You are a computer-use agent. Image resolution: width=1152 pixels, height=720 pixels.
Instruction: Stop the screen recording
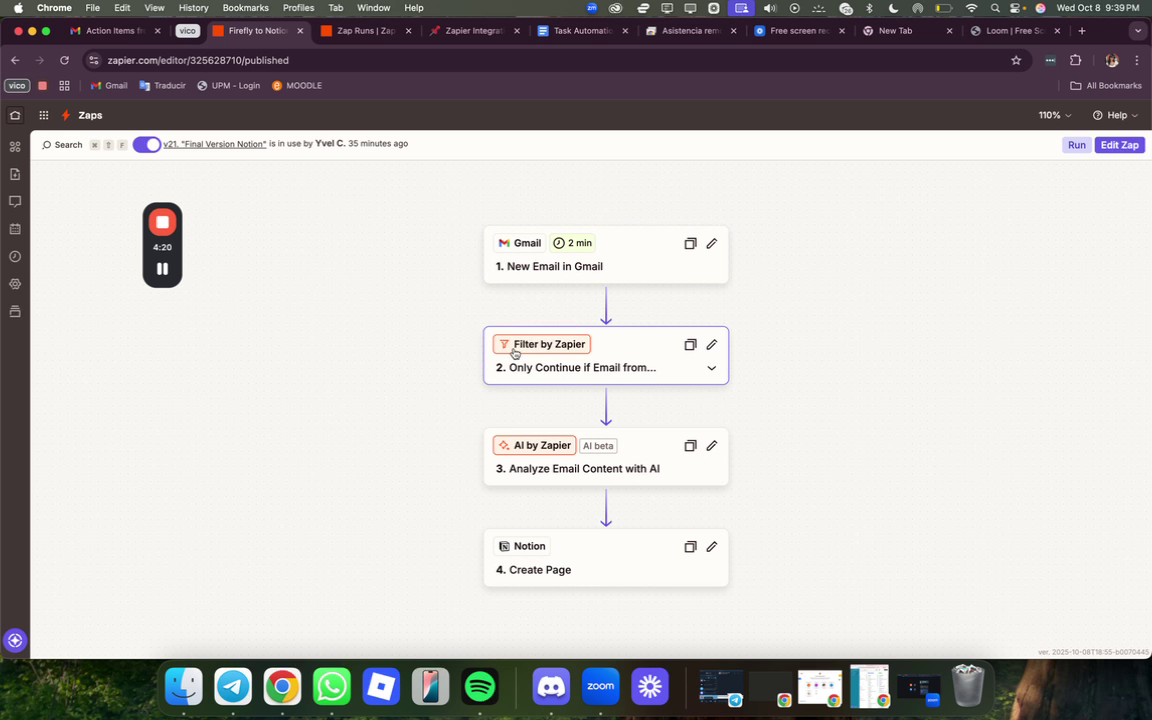[x=162, y=222]
